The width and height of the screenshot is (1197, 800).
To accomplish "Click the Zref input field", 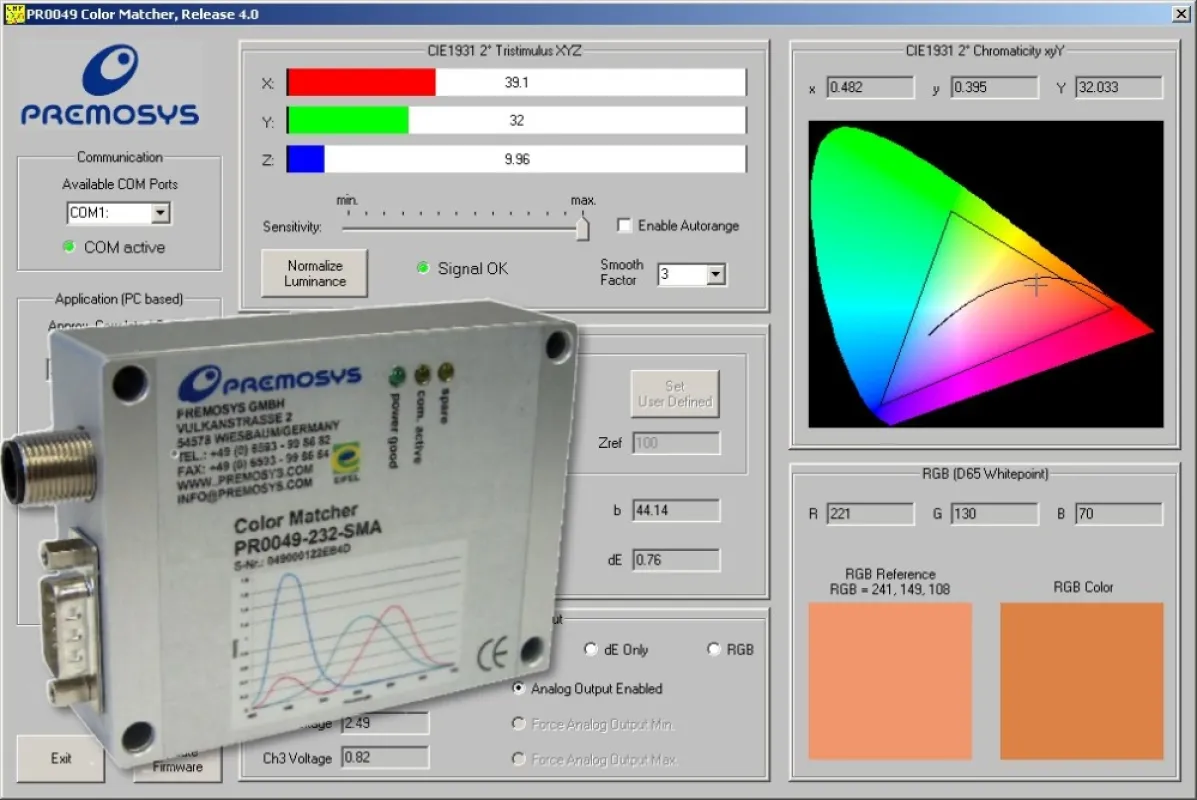I will (676, 443).
